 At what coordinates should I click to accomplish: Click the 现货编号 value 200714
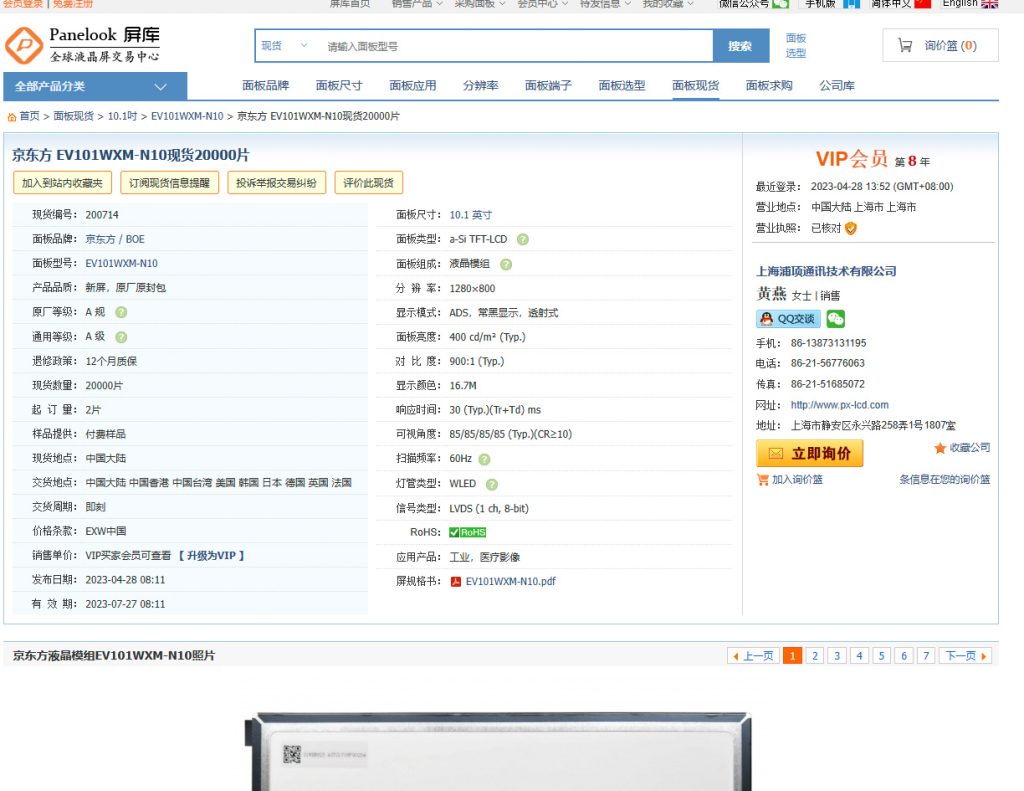pos(102,215)
